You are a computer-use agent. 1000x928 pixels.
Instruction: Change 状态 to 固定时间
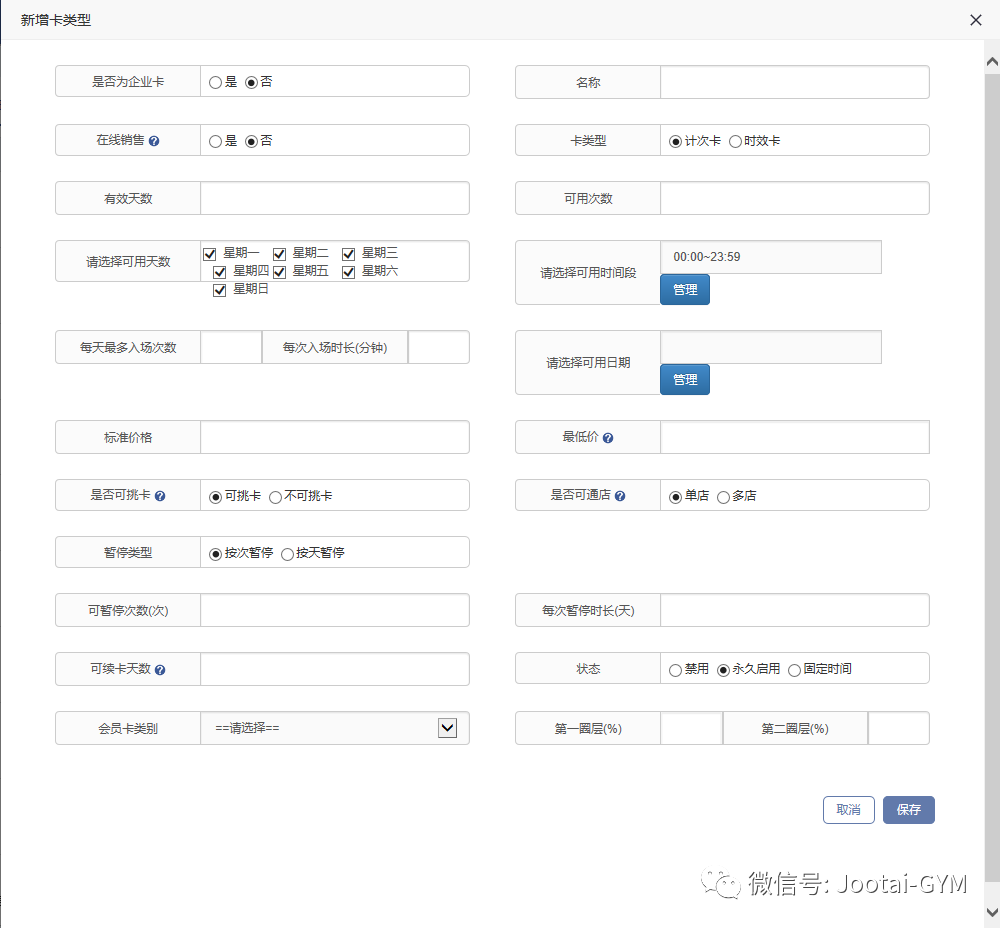(795, 668)
